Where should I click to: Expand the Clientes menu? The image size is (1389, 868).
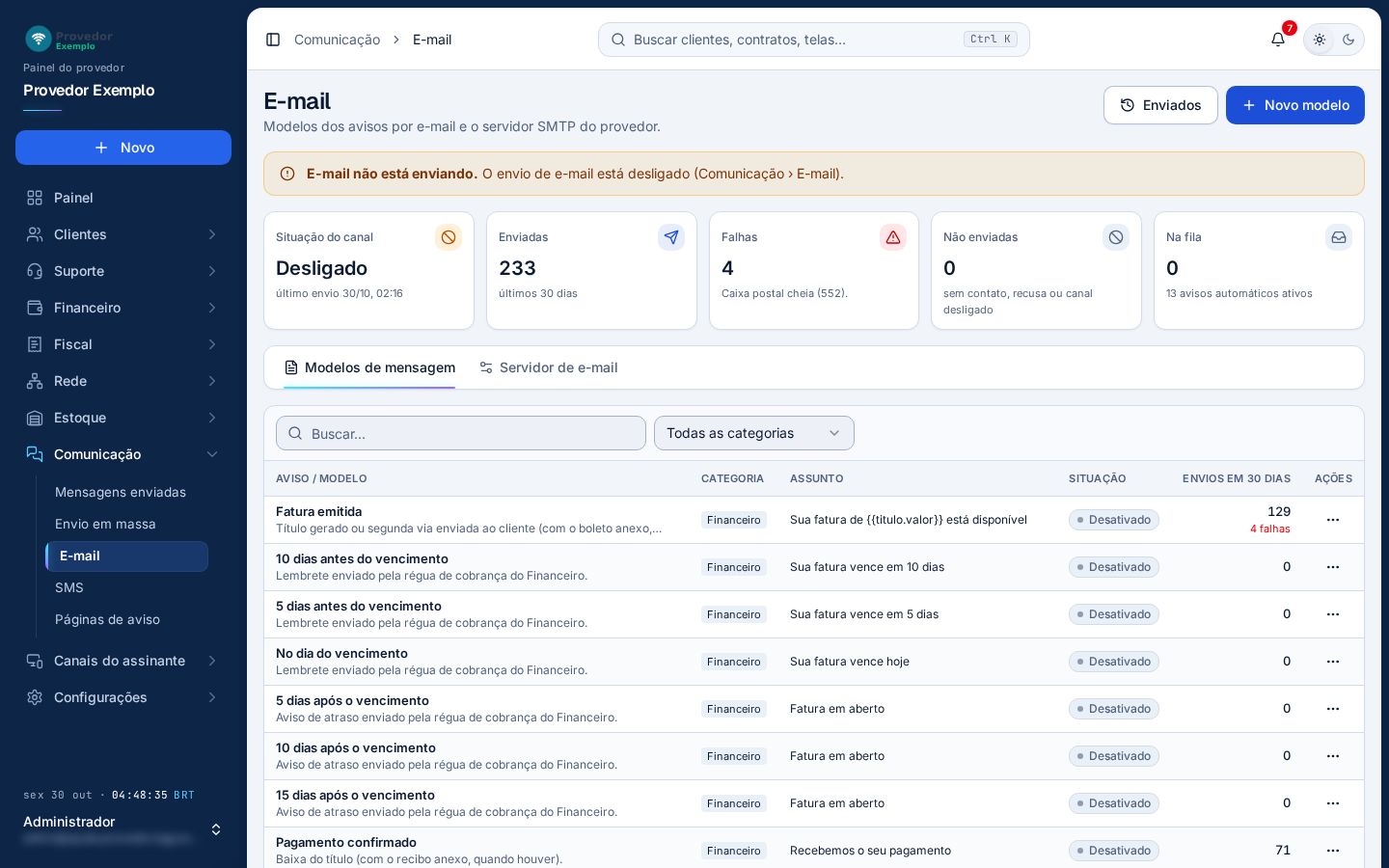(x=123, y=234)
